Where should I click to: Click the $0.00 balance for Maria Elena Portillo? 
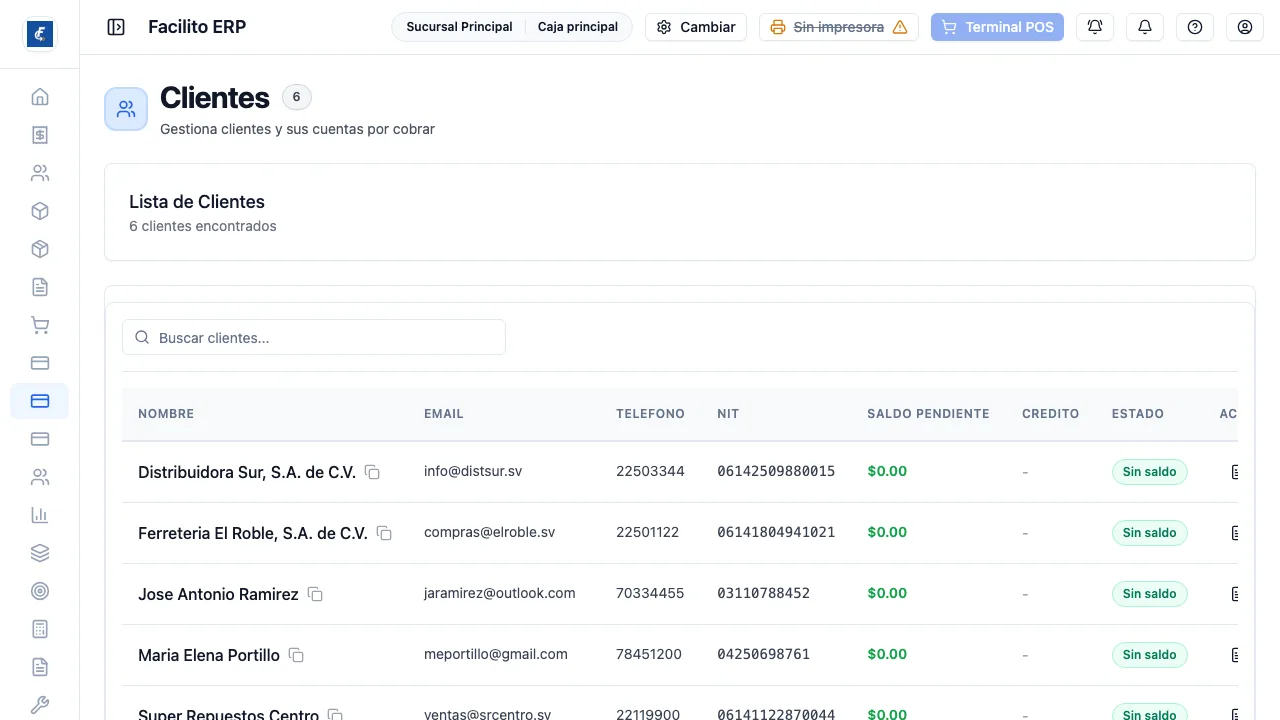pos(887,654)
